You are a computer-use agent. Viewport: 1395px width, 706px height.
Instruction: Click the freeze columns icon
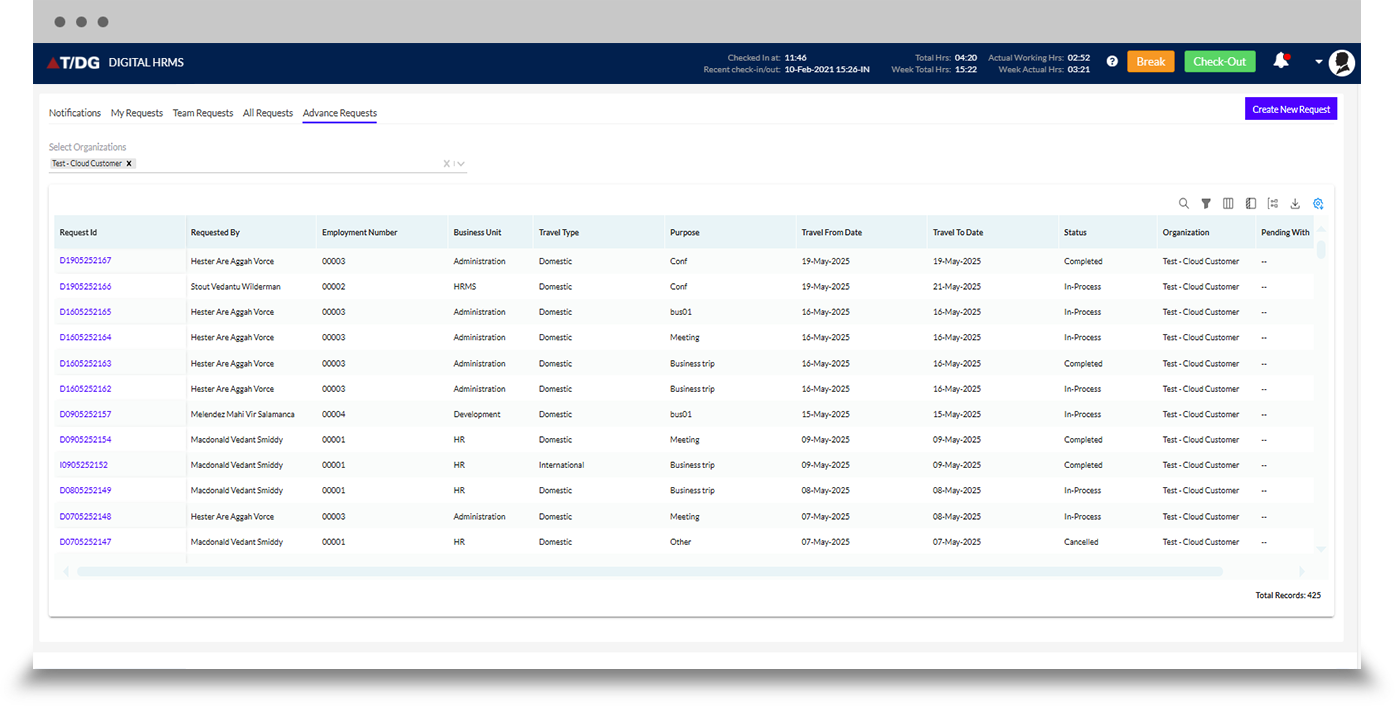click(x=1251, y=204)
